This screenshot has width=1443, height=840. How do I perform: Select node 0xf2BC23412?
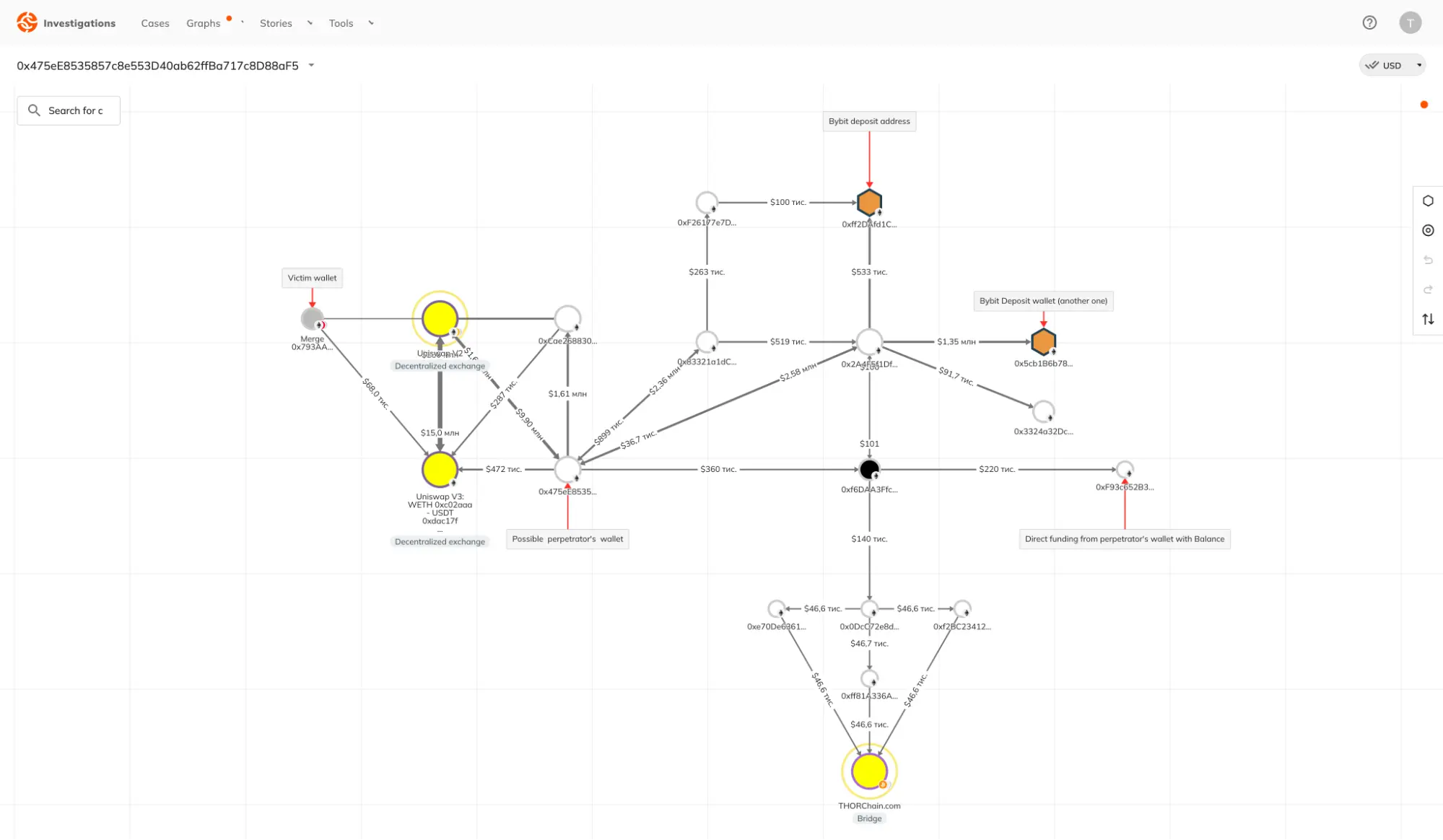(x=962, y=608)
